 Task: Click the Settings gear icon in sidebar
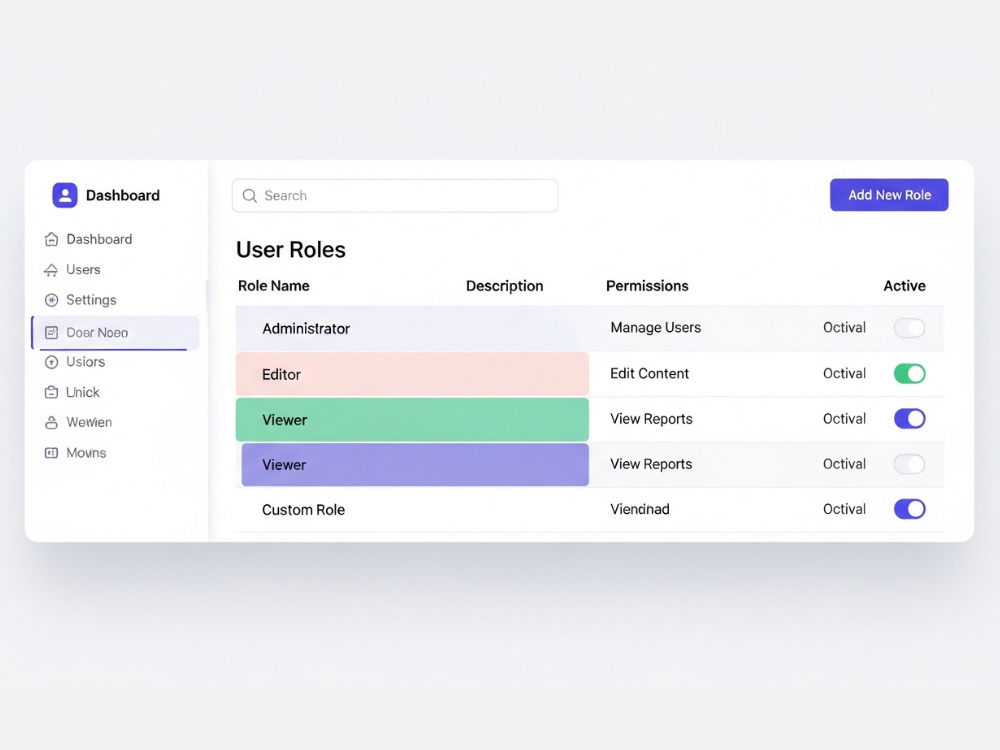coord(52,300)
